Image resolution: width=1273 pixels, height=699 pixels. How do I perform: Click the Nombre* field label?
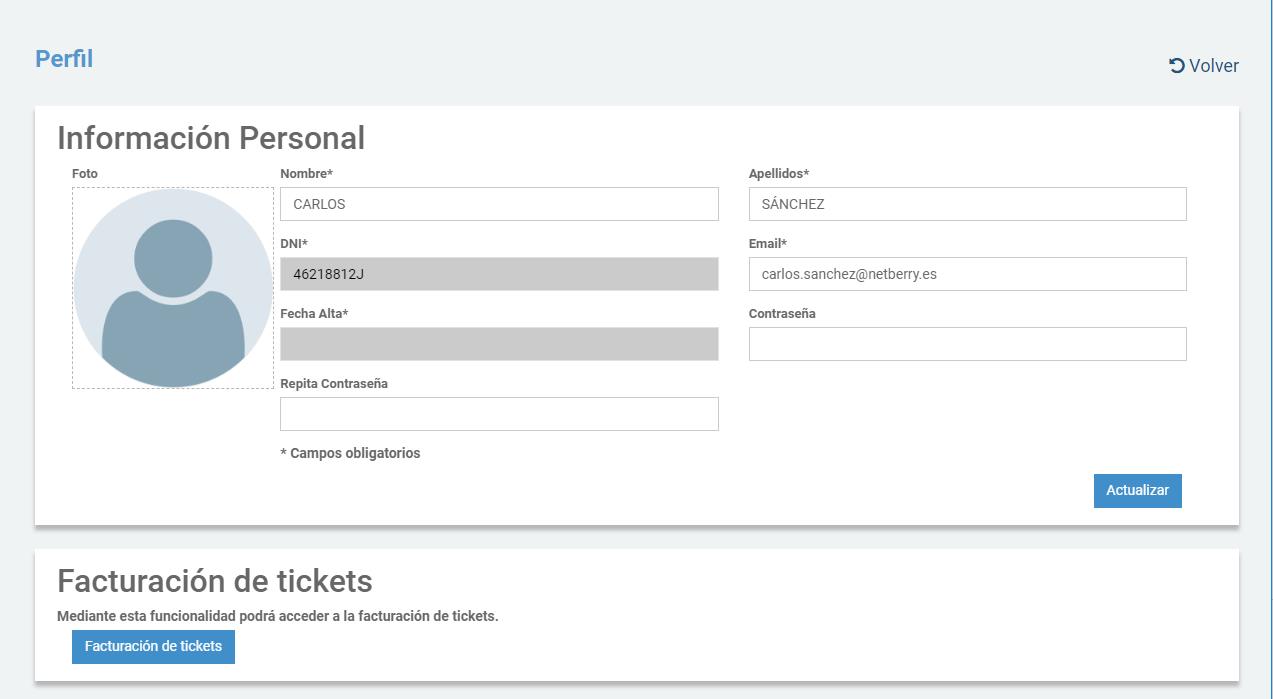coord(306,174)
